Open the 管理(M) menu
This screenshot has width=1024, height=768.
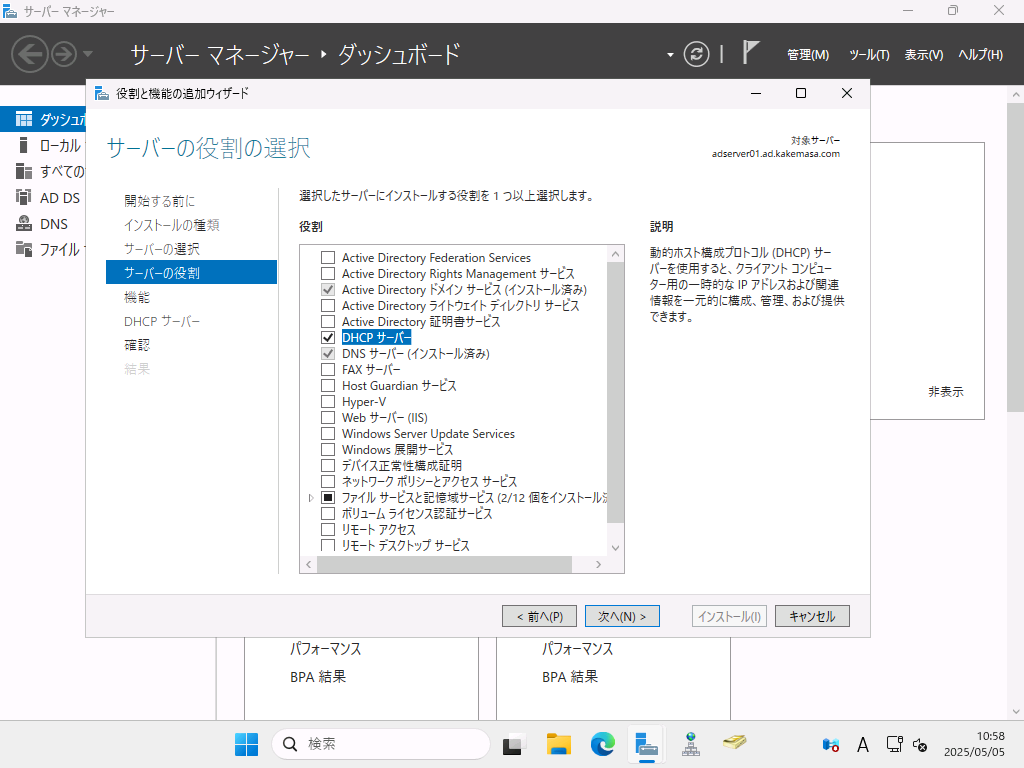pos(808,55)
